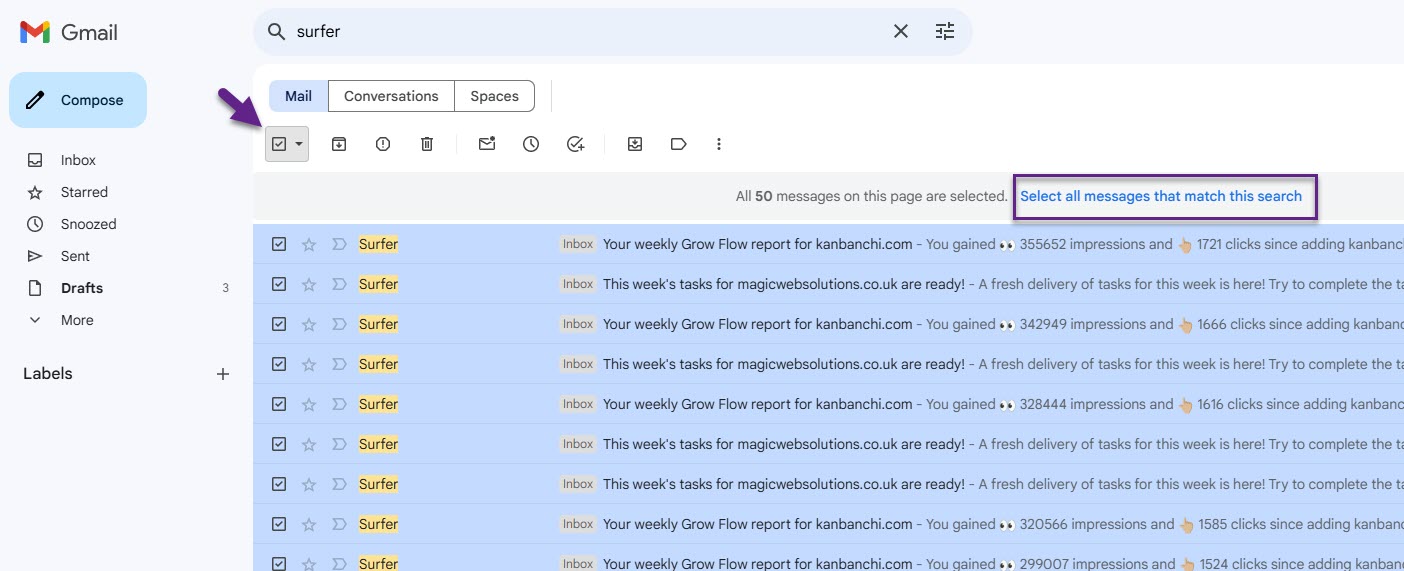1404x571 pixels.
Task: Mark the 355652 impressions email as important
Action: (338, 244)
